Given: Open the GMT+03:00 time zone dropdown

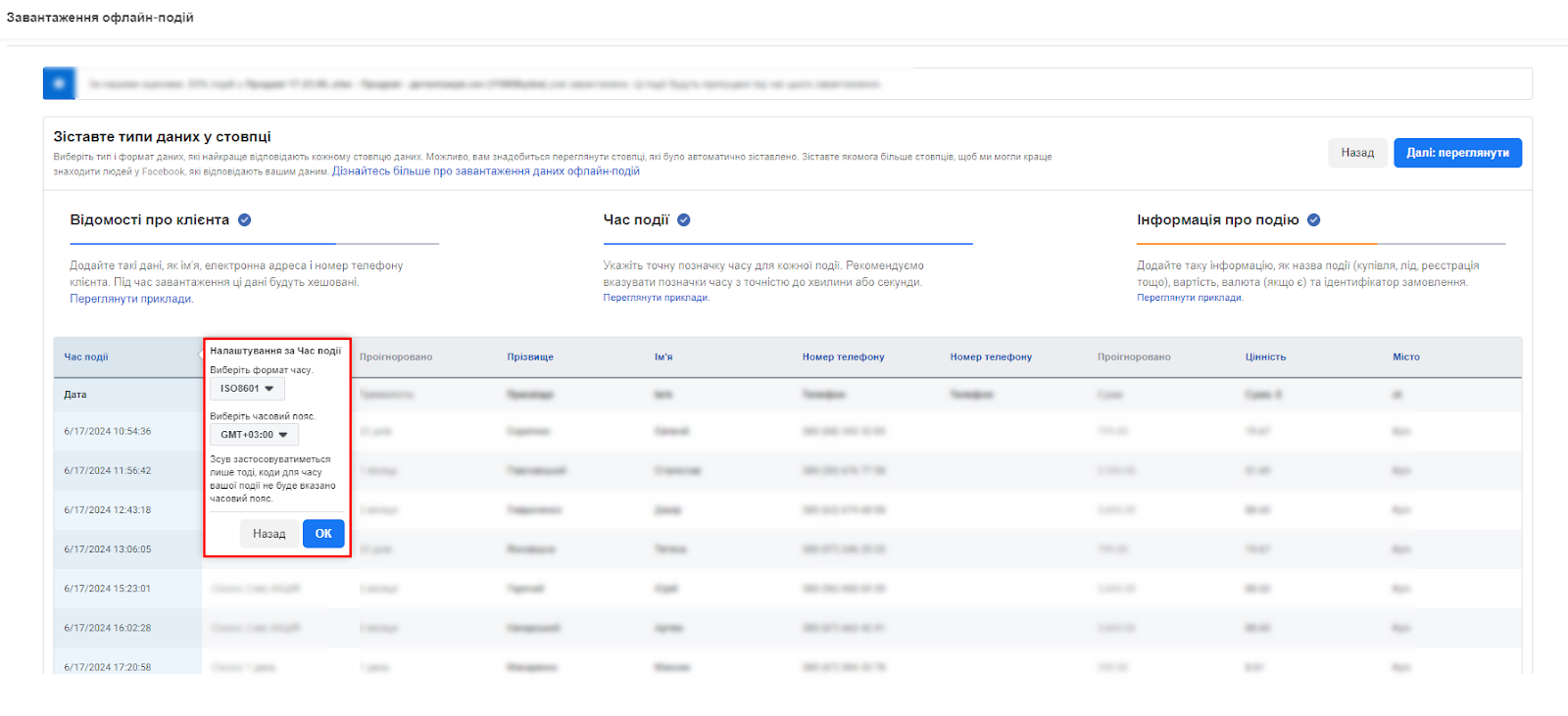Looking at the screenshot, I should point(254,435).
